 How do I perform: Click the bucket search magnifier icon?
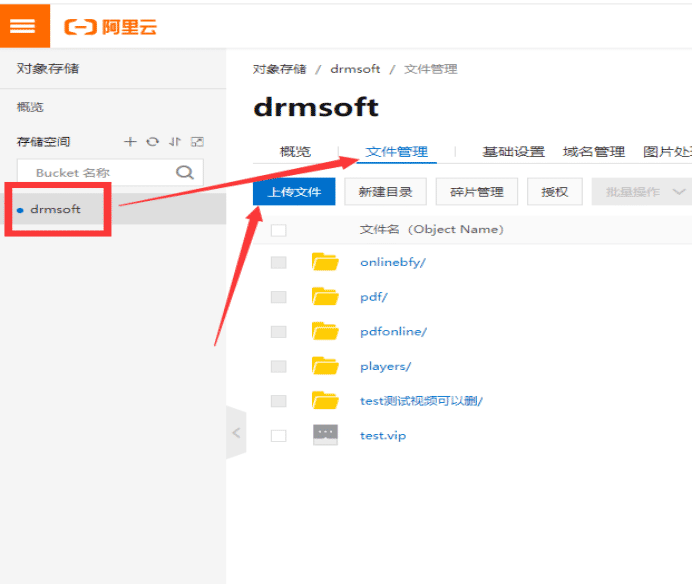click(184, 172)
